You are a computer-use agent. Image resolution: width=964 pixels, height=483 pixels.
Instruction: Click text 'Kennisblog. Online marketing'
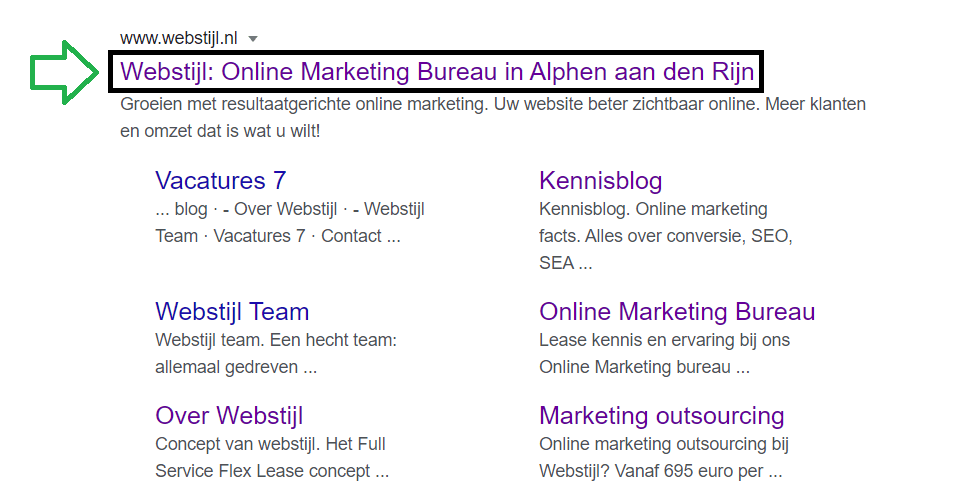pyautogui.click(x=653, y=209)
